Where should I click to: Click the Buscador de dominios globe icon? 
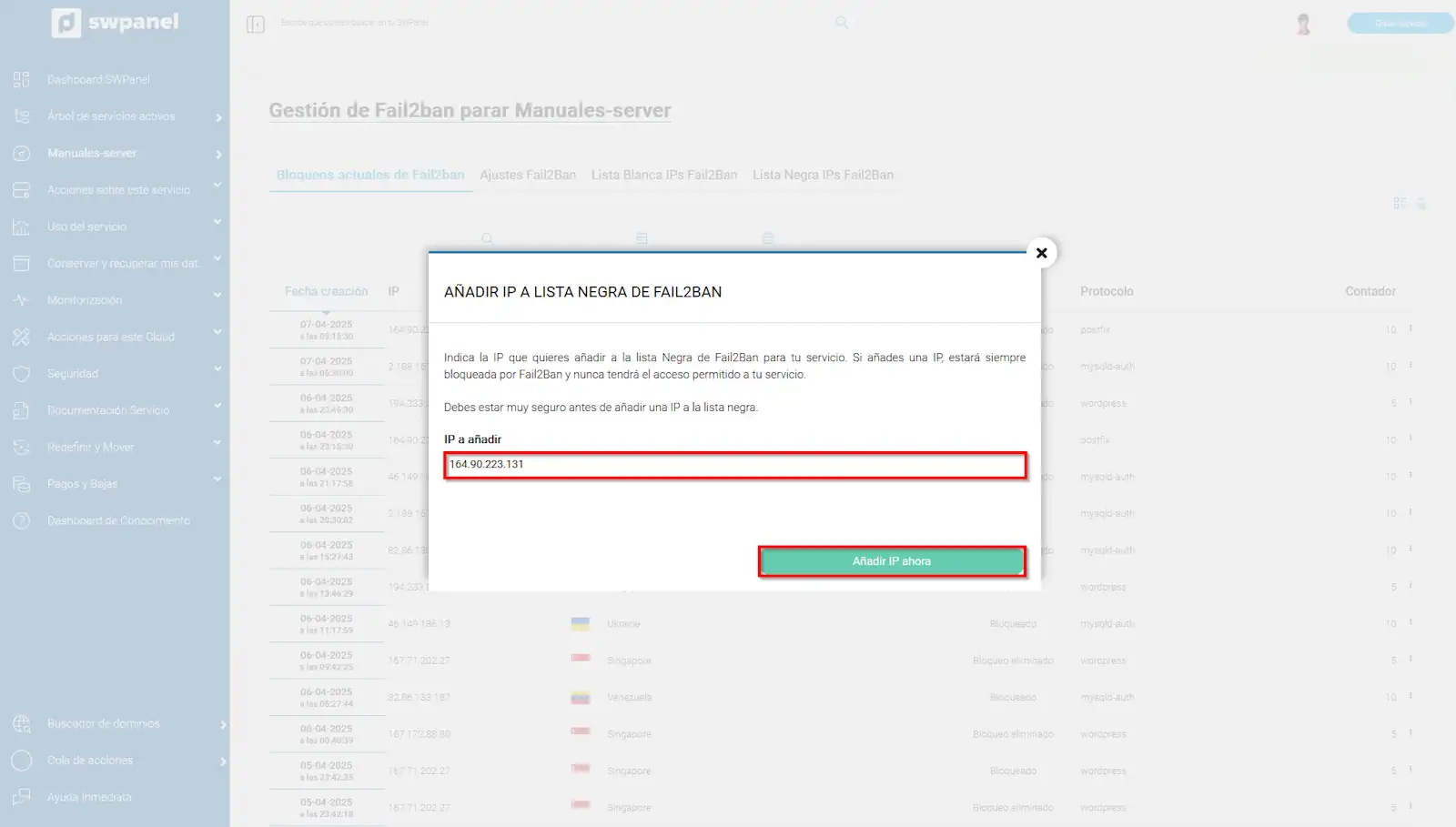(22, 724)
